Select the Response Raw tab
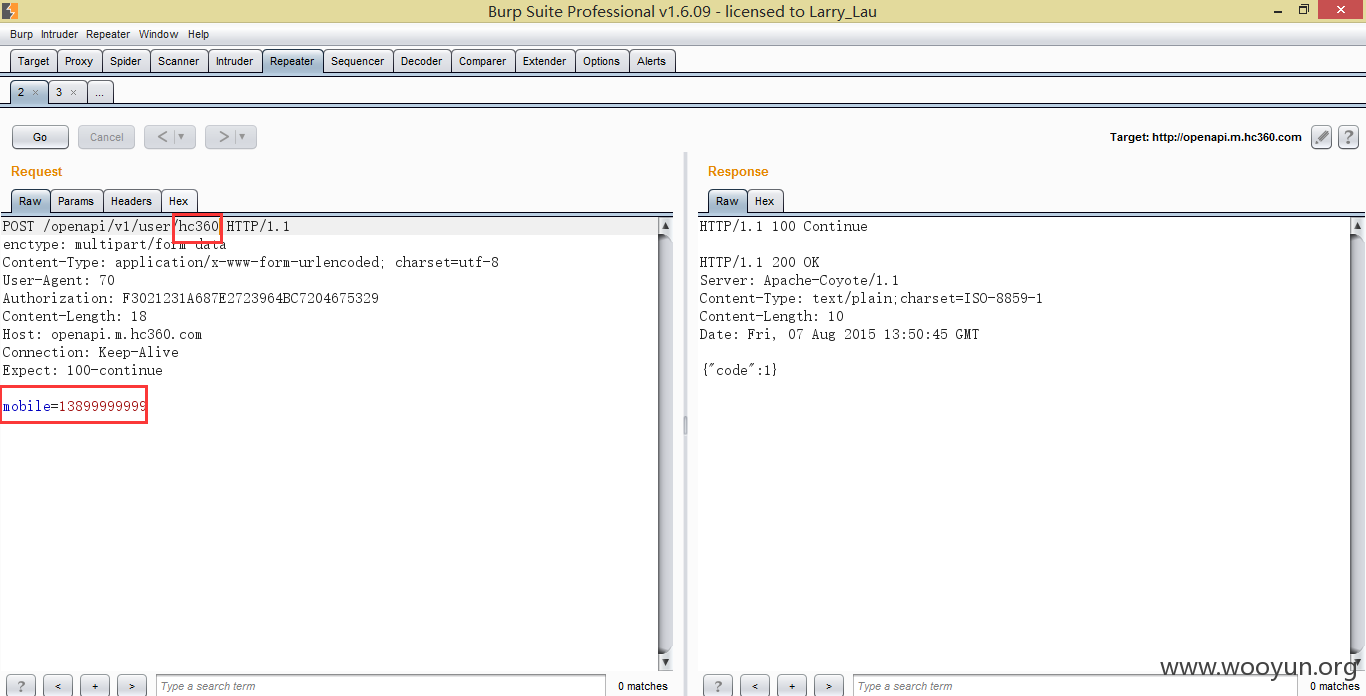Screen dimensions: 1366x696 727,201
